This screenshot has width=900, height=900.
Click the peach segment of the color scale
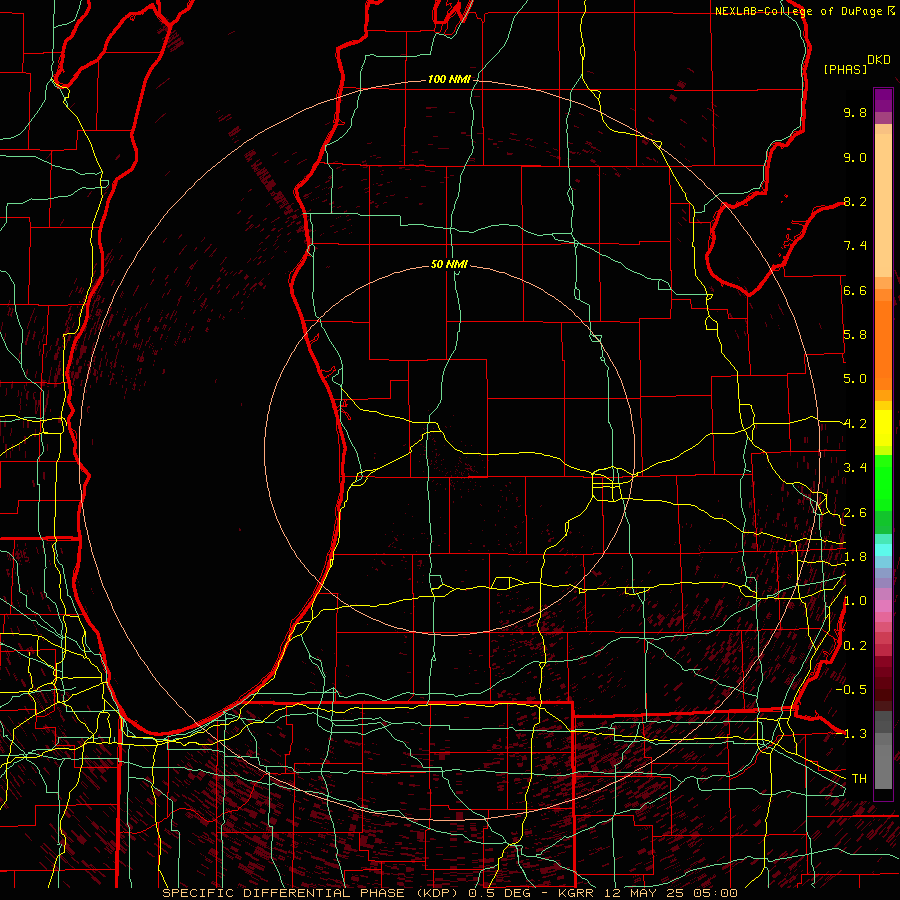(883, 205)
